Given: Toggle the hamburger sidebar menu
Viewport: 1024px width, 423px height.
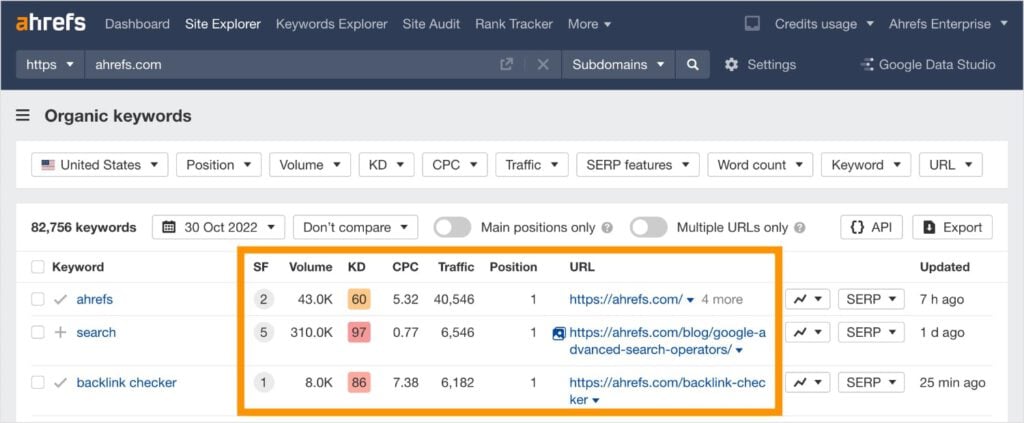Looking at the screenshot, I should click(x=23, y=116).
